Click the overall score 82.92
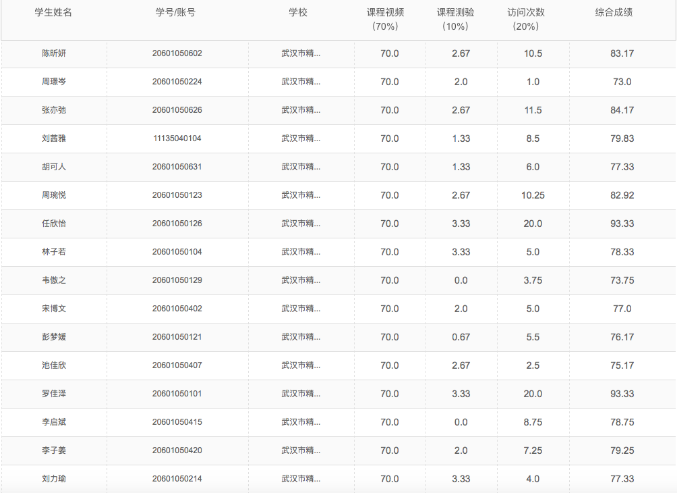 pyautogui.click(x=622, y=195)
